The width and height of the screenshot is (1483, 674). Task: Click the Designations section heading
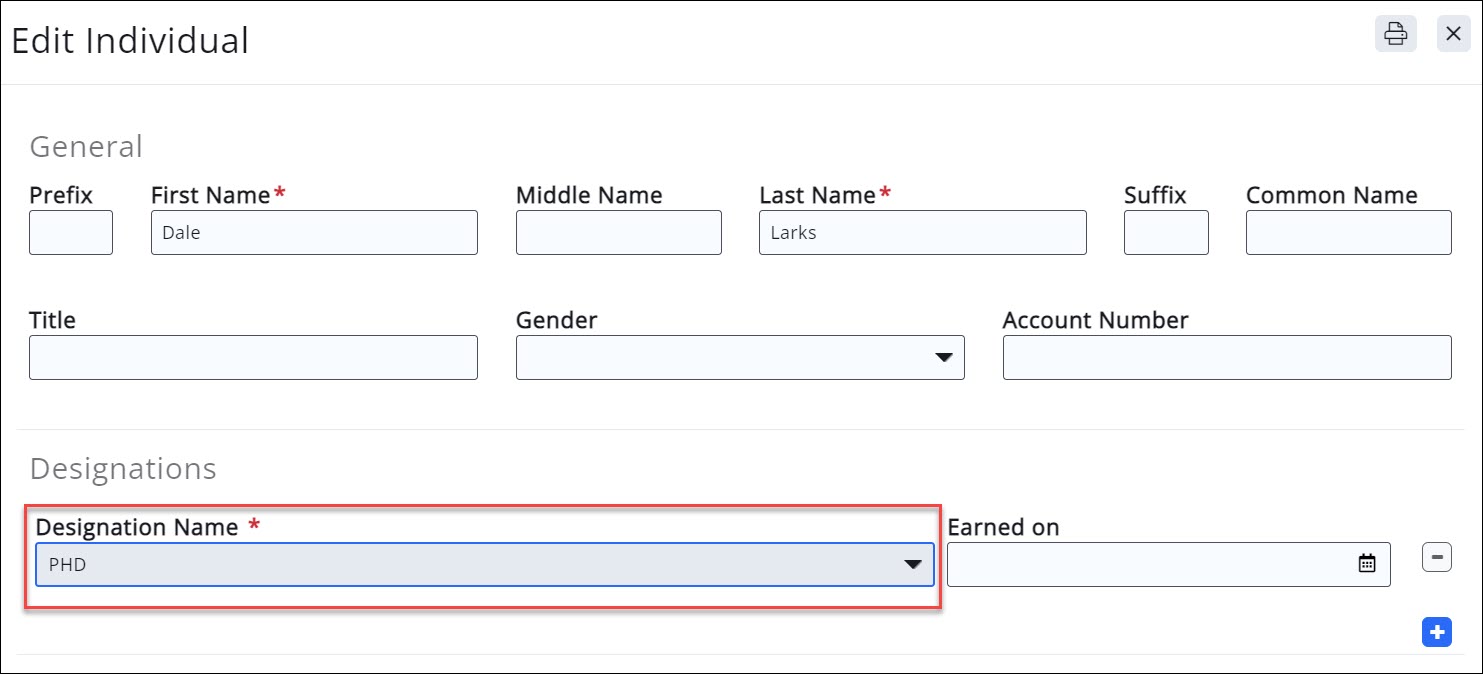(123, 469)
